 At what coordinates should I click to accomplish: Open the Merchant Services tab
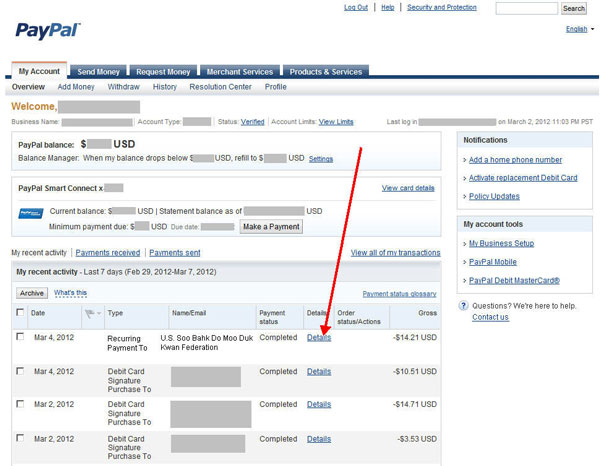point(240,72)
